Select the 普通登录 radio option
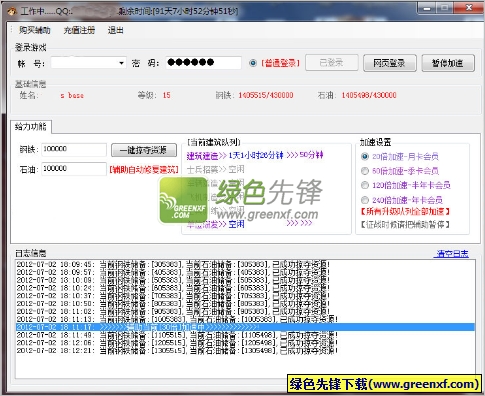This screenshot has width=485, height=396. point(253,63)
